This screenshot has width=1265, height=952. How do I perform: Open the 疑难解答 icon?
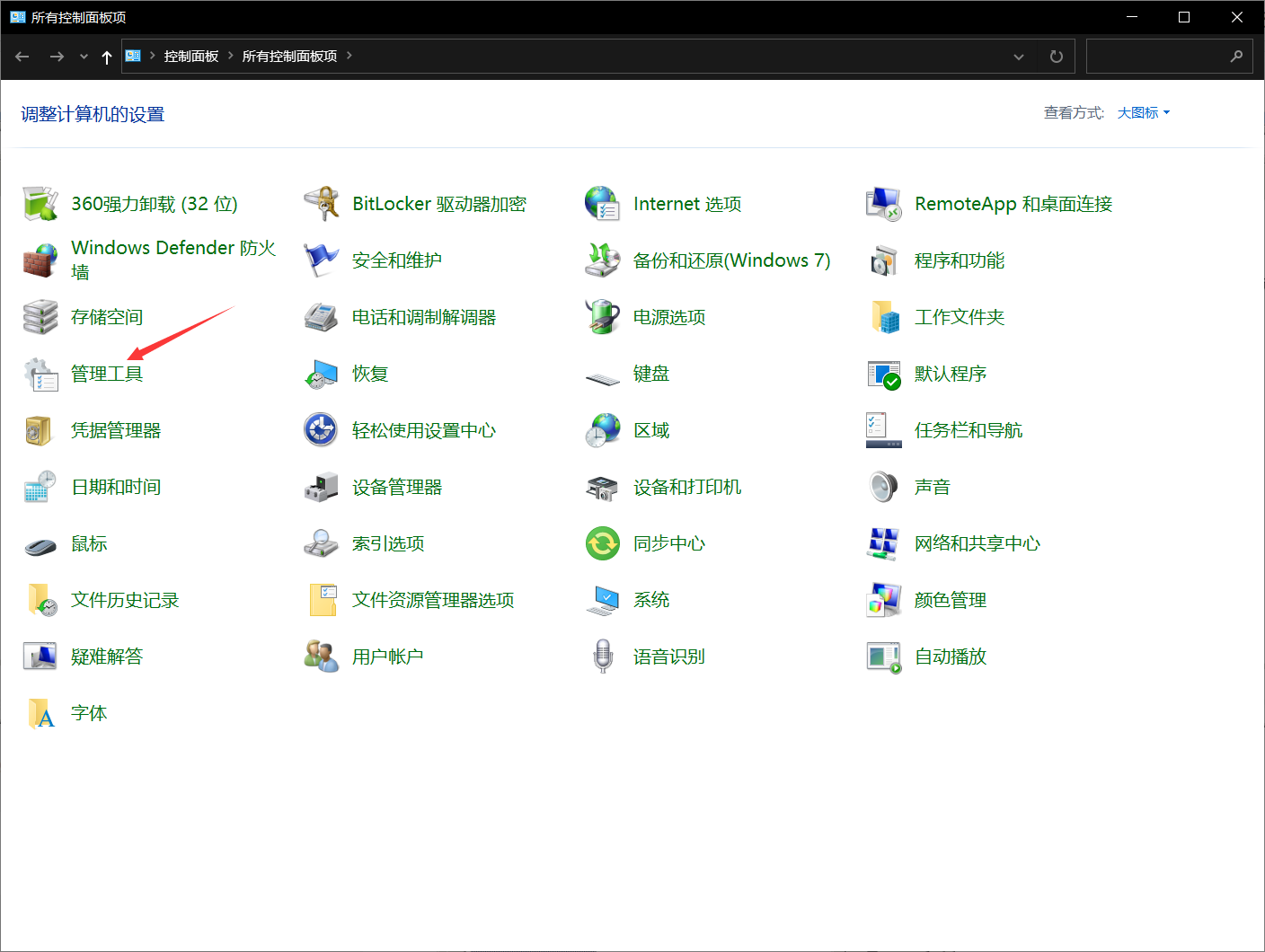coord(40,657)
